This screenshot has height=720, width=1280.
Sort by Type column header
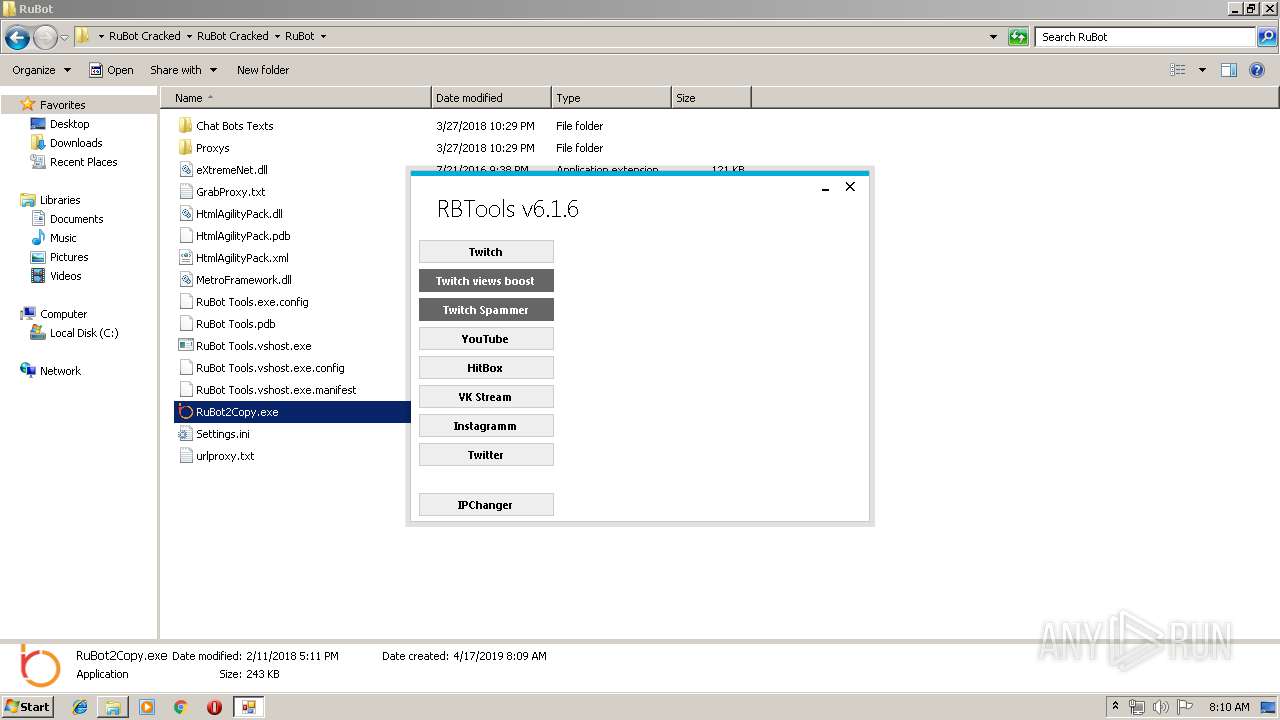pyautogui.click(x=611, y=98)
